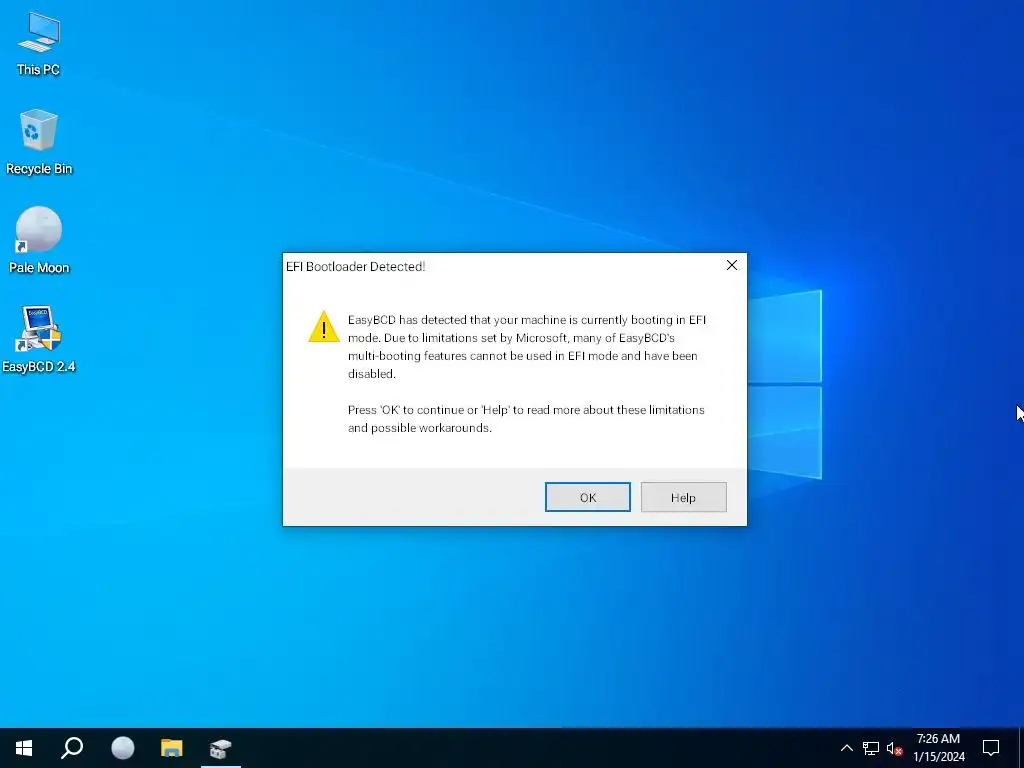
Task: Open the clock showing 7:26 AM
Action: 938,748
